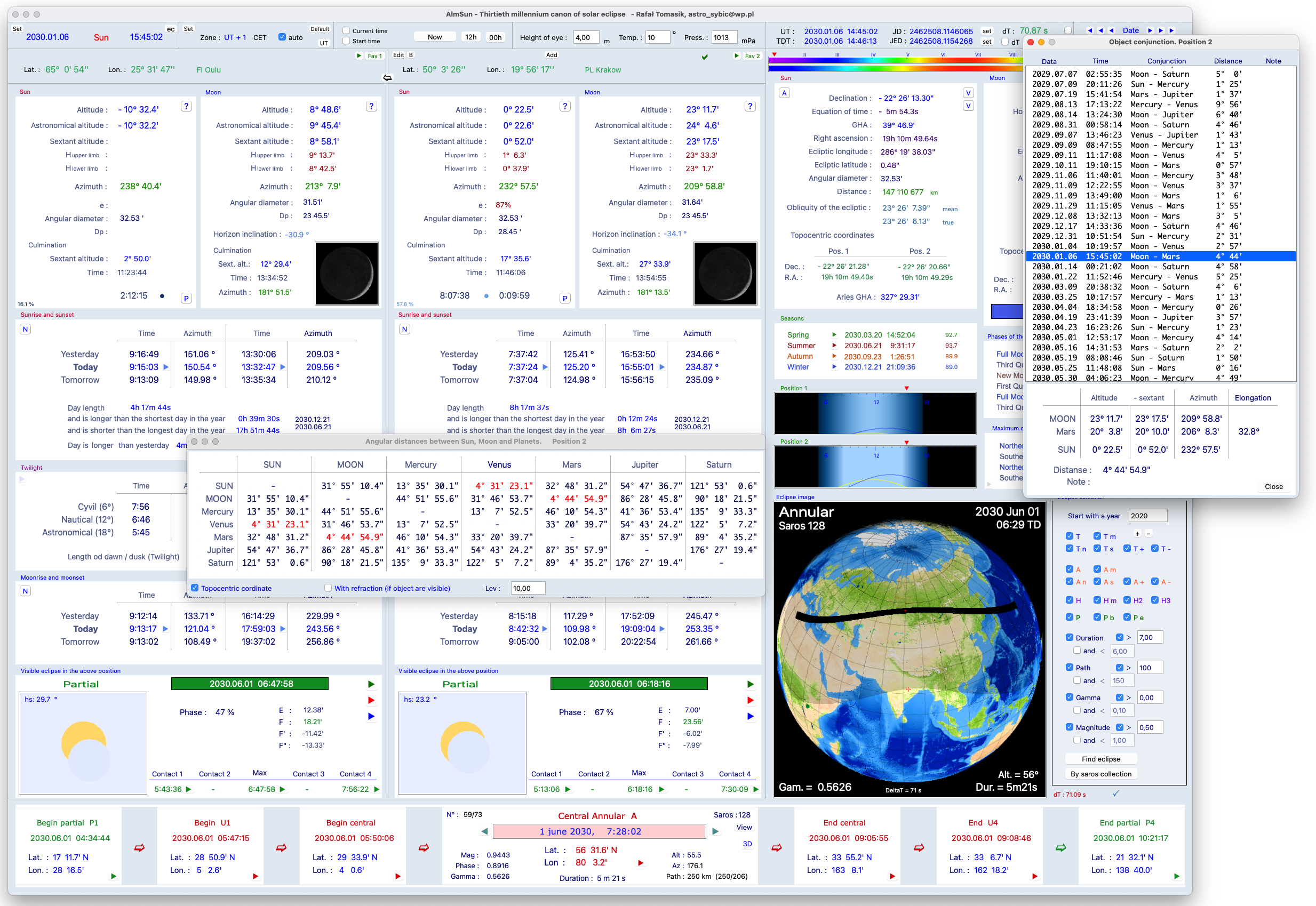1316x906 pixels.
Task: Click the Start with a year field
Action: (1147, 516)
